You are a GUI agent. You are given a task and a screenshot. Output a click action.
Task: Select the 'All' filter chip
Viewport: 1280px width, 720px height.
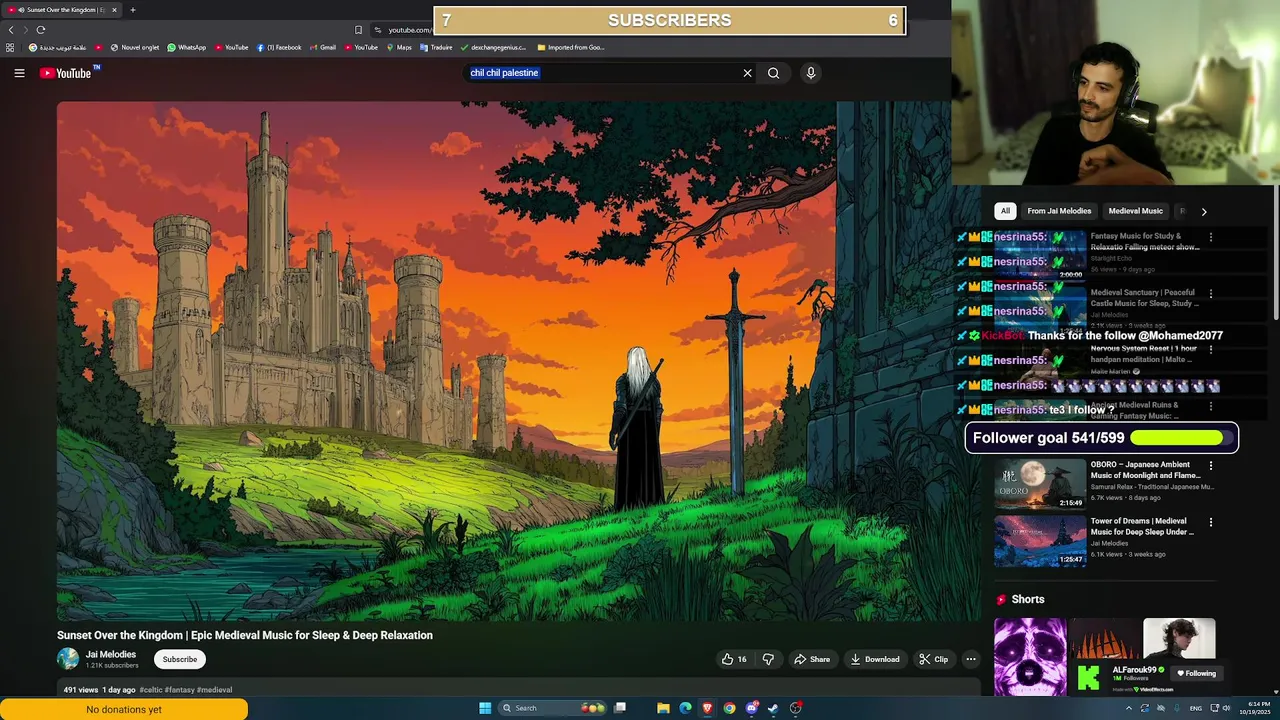pyautogui.click(x=1005, y=211)
